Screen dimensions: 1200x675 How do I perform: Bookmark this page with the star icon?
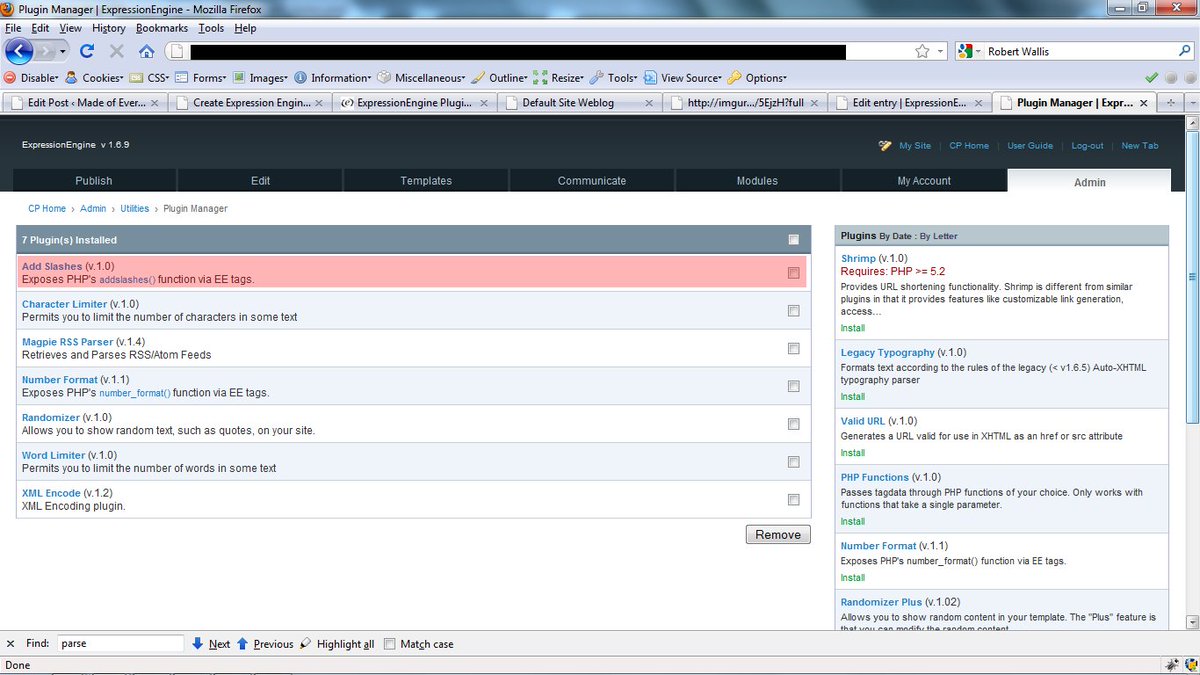922,51
